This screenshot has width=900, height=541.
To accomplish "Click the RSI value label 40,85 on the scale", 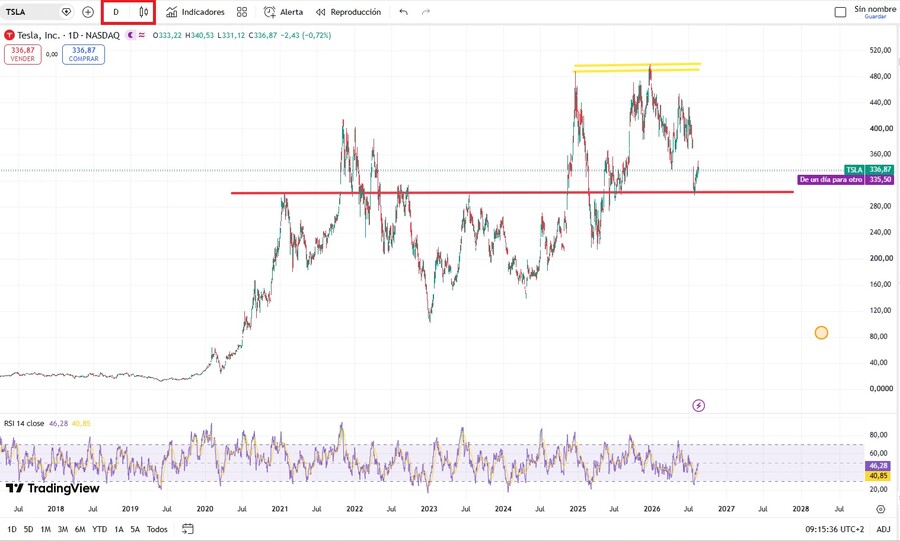I will click(x=878, y=476).
